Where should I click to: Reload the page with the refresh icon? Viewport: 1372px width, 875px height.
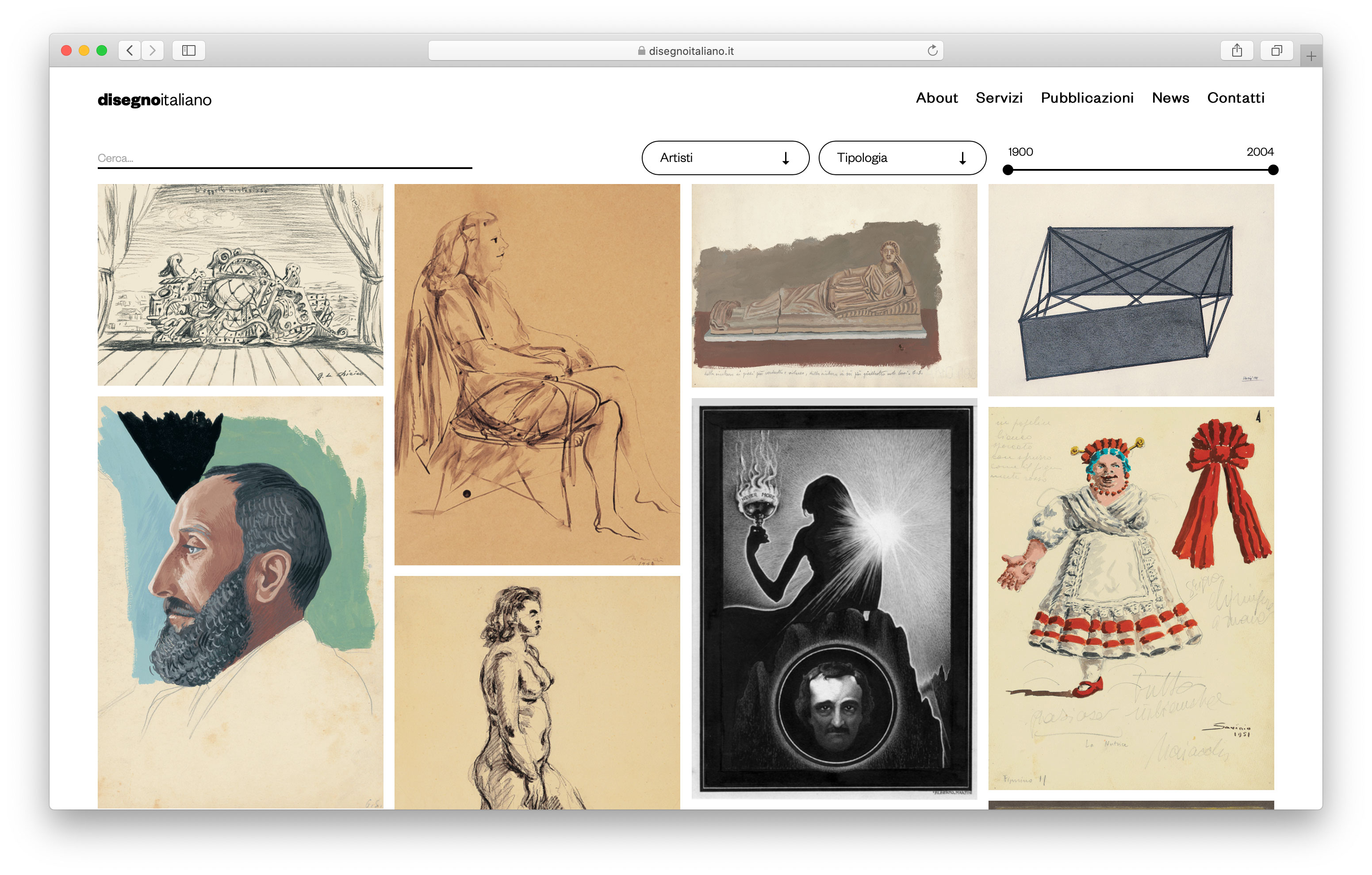coord(932,50)
